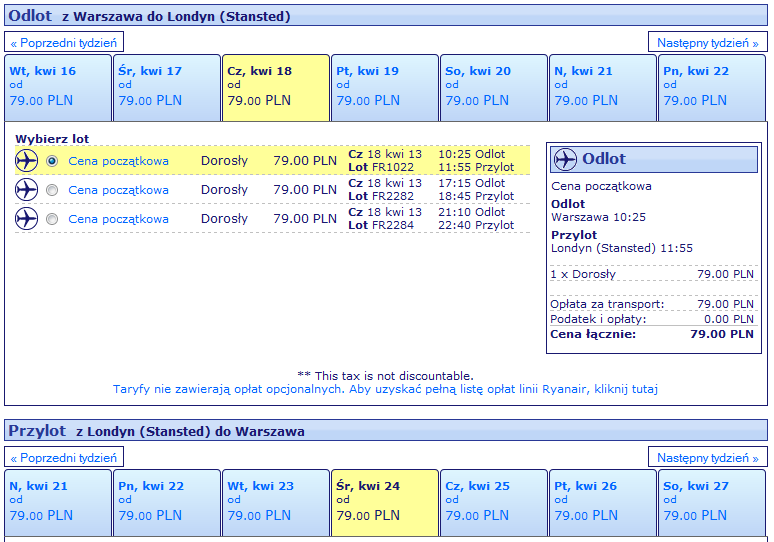Screen dimensions: 774x542
Task: Click 'Londyn (Stansted) 11:55' arrival text
Action: (x=622, y=248)
